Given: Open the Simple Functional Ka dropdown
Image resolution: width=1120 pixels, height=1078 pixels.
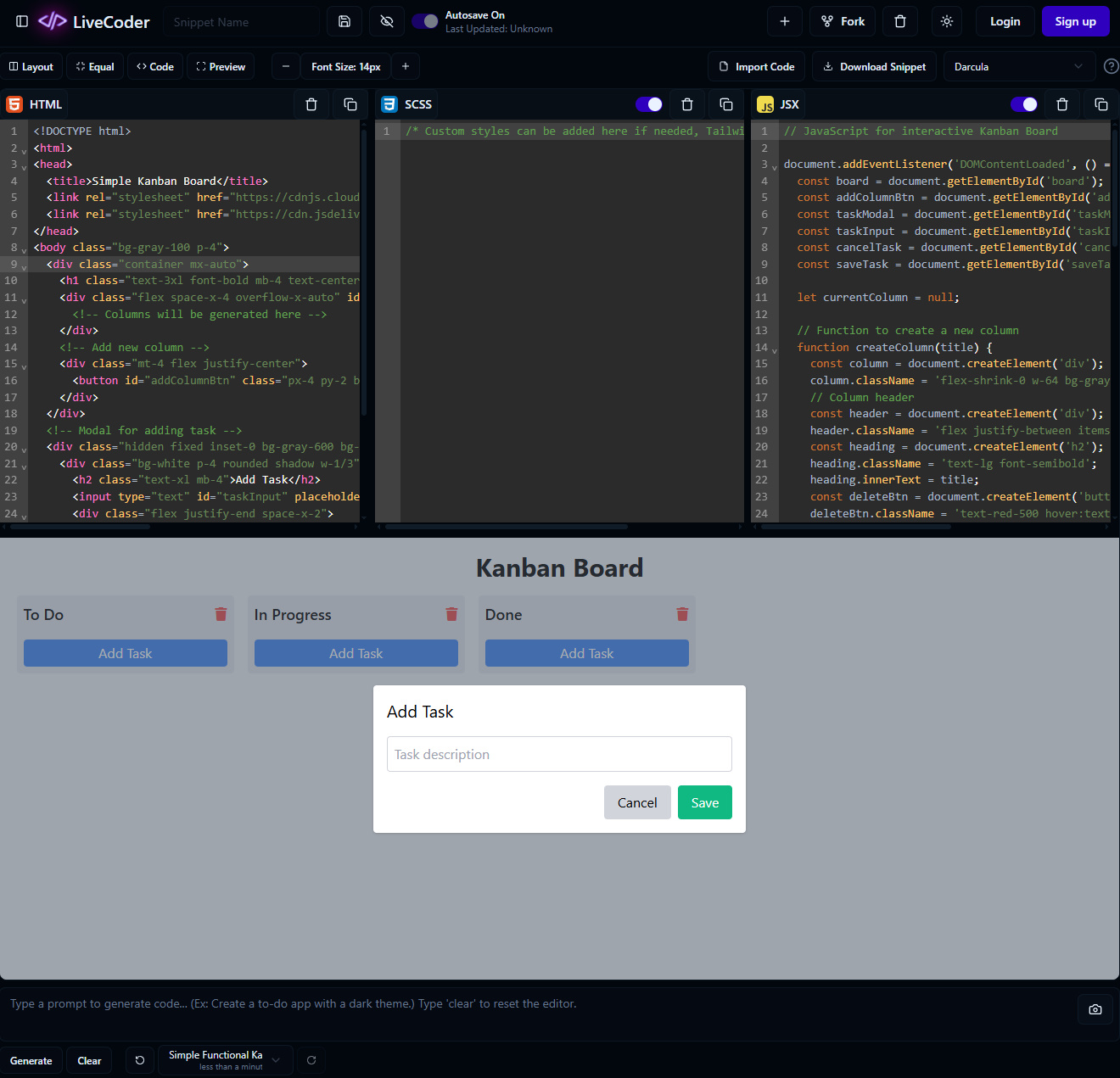Looking at the screenshot, I should pos(226,1060).
